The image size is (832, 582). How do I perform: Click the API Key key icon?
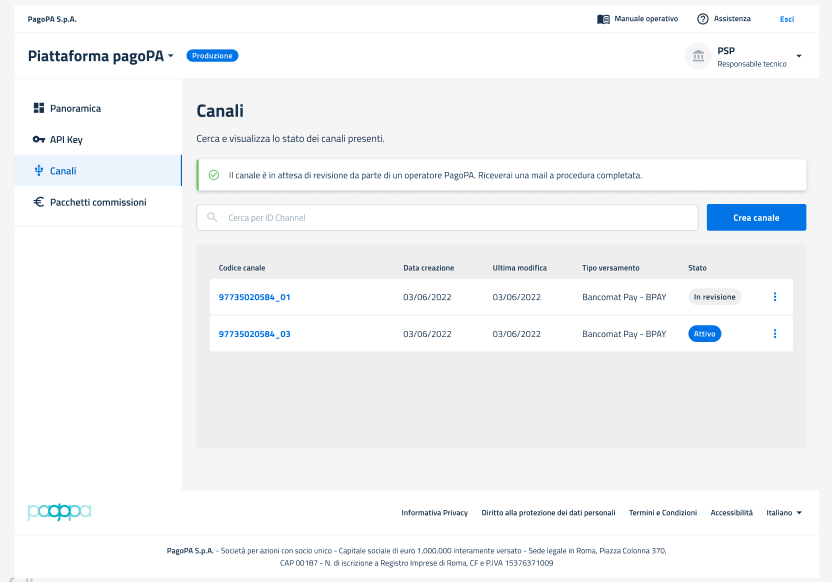[x=39, y=140]
